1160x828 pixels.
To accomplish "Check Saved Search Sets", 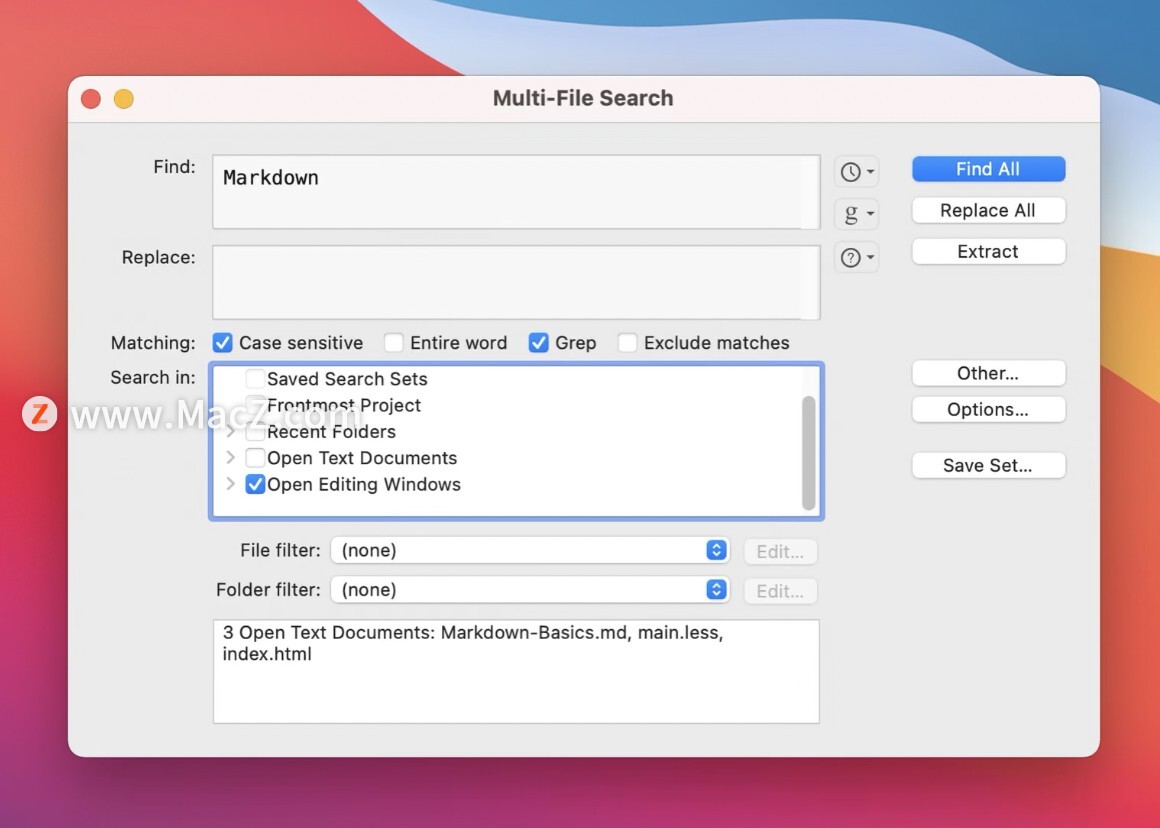I will coord(255,379).
